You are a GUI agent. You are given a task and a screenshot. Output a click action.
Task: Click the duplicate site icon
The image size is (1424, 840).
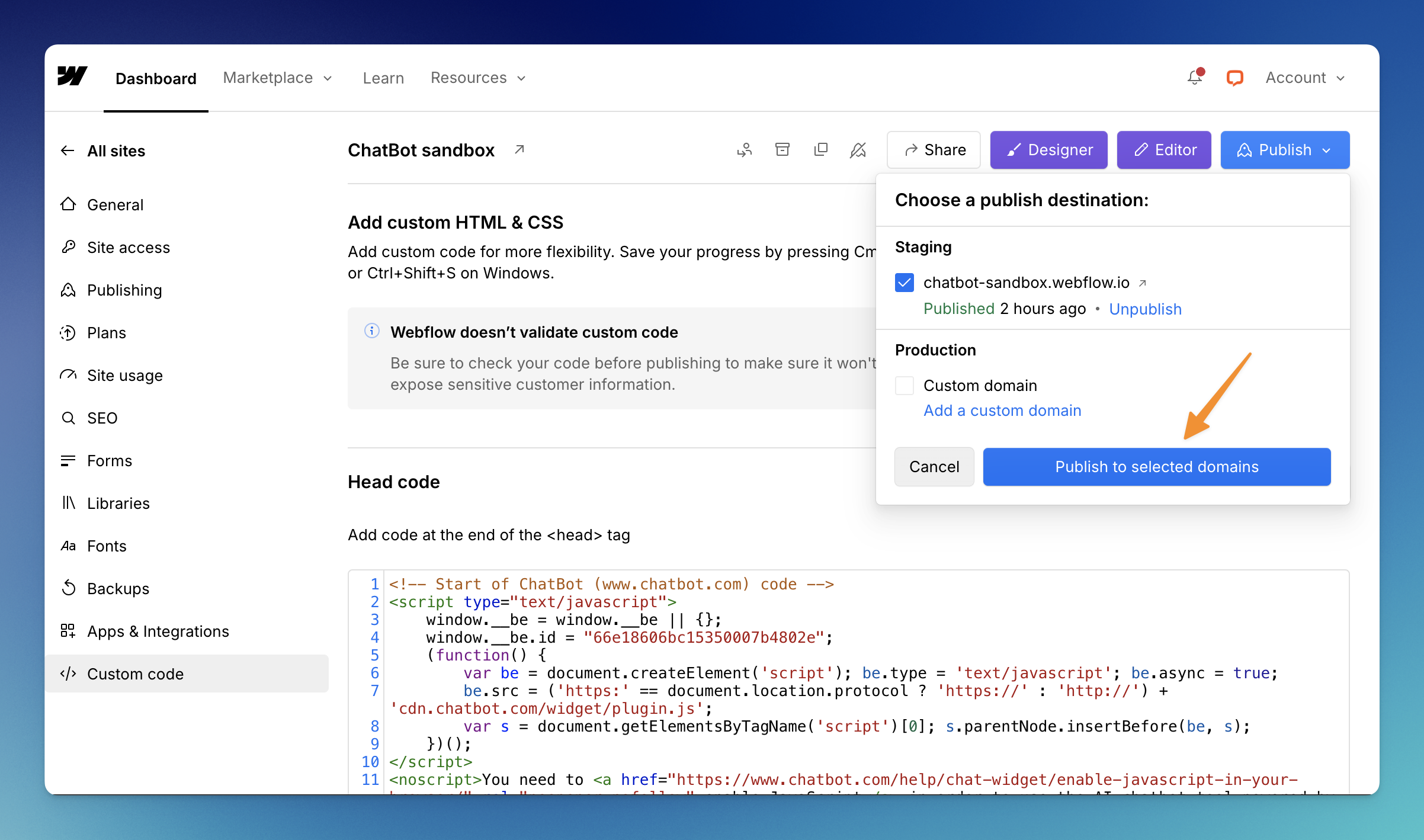coord(820,150)
